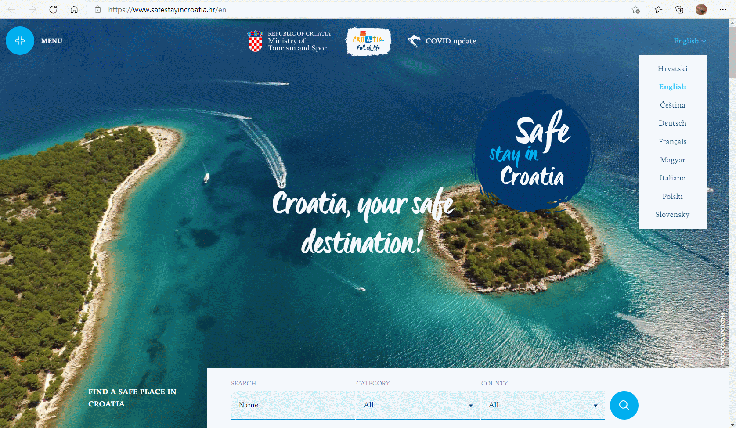This screenshot has height=428, width=736.
Task: Open the County dropdown
Action: pyautogui.click(x=543, y=405)
